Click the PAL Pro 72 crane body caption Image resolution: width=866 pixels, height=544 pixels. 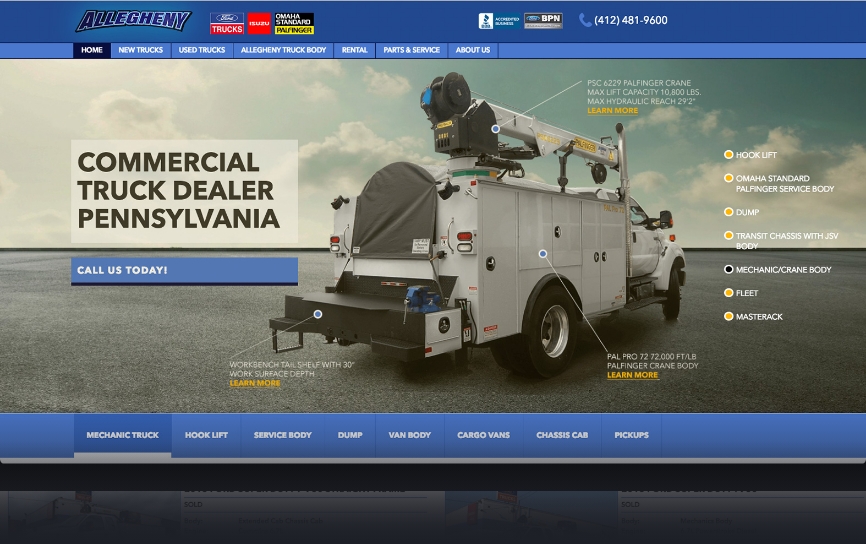point(652,361)
